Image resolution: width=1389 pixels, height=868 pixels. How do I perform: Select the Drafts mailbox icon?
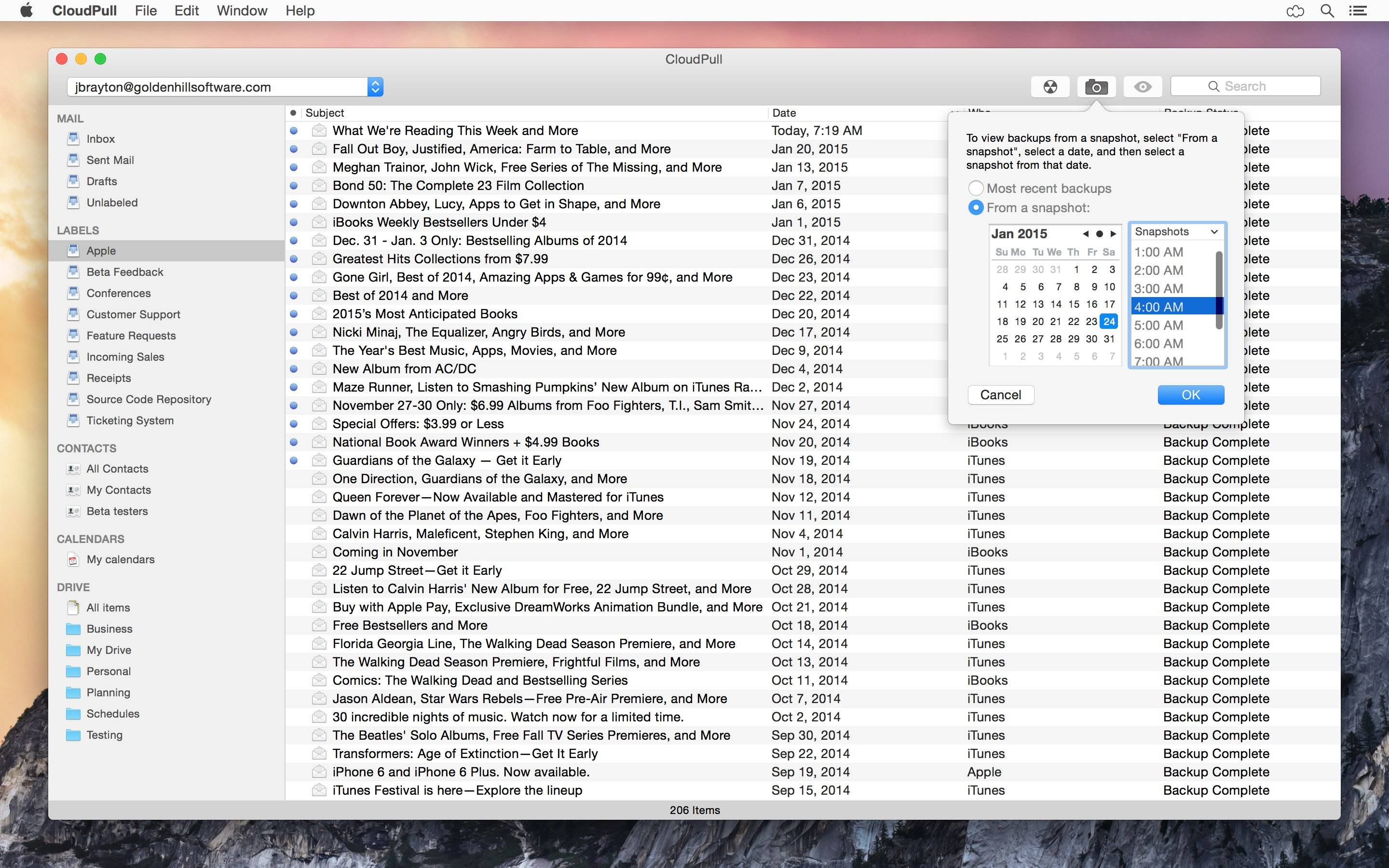click(x=73, y=181)
